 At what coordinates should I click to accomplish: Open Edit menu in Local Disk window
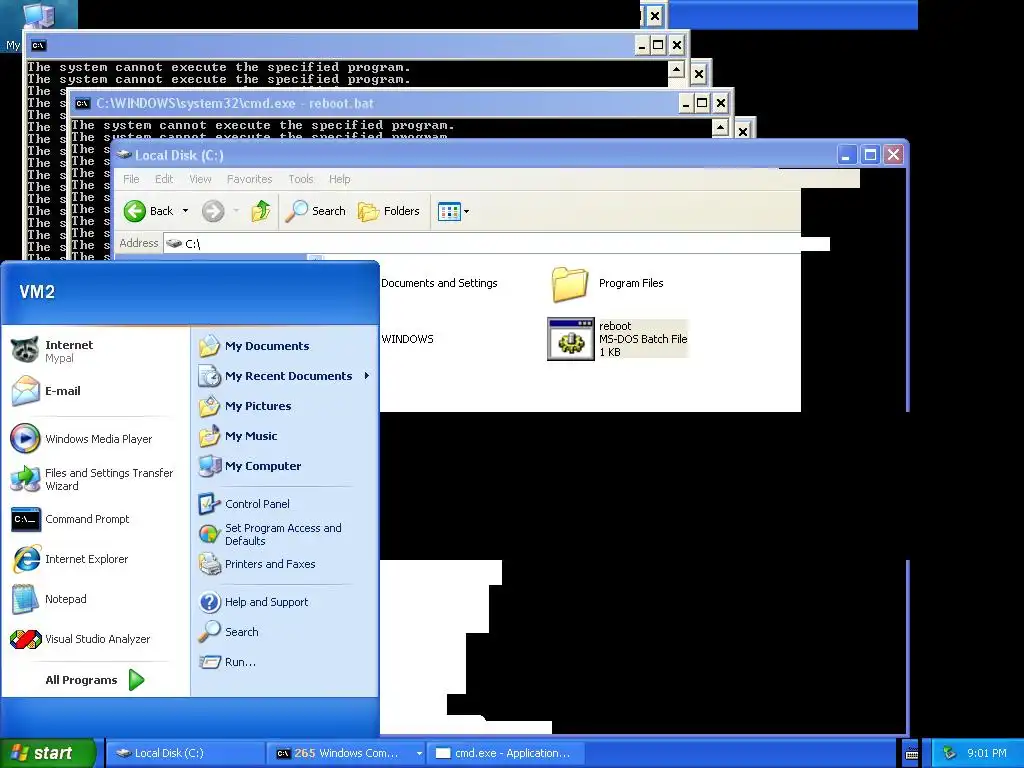(164, 179)
